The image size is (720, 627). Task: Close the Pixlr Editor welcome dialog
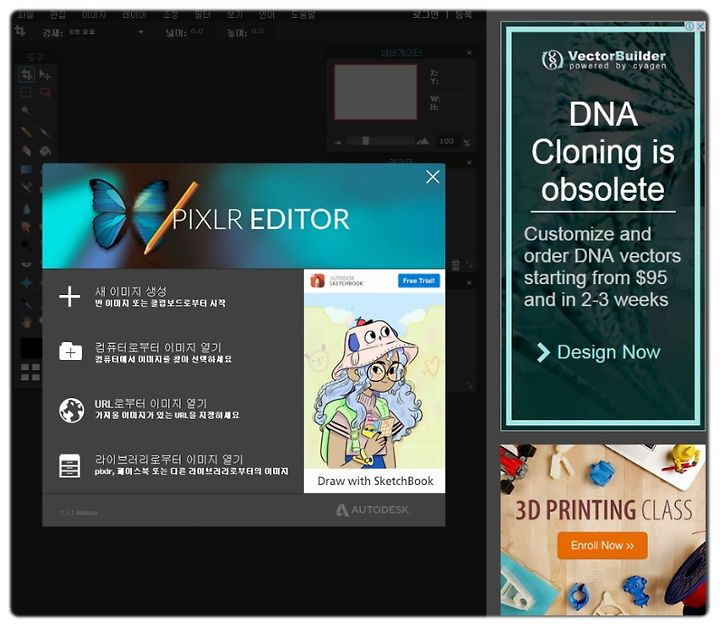[x=432, y=177]
